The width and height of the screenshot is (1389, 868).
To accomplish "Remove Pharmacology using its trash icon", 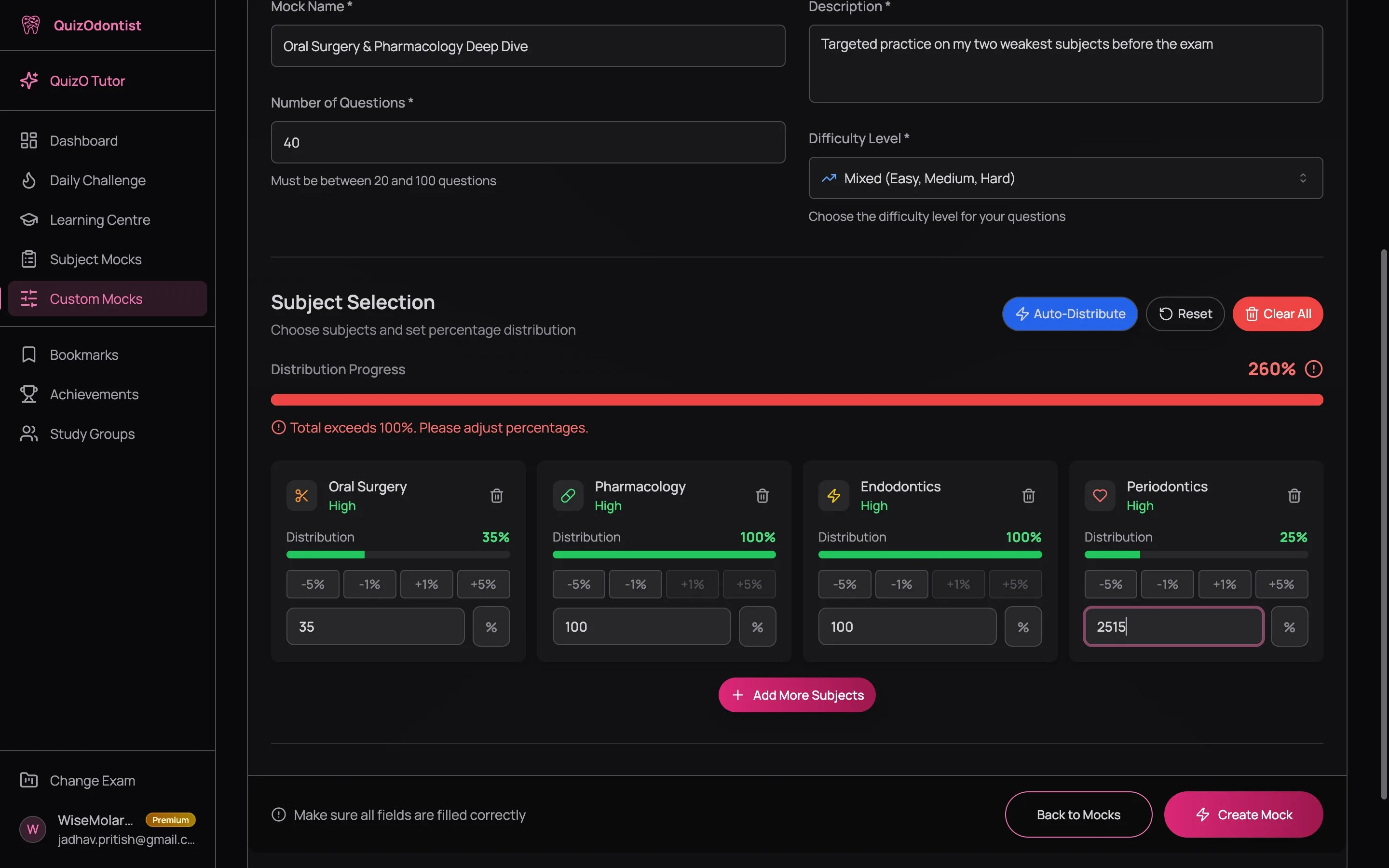I will 762,495.
